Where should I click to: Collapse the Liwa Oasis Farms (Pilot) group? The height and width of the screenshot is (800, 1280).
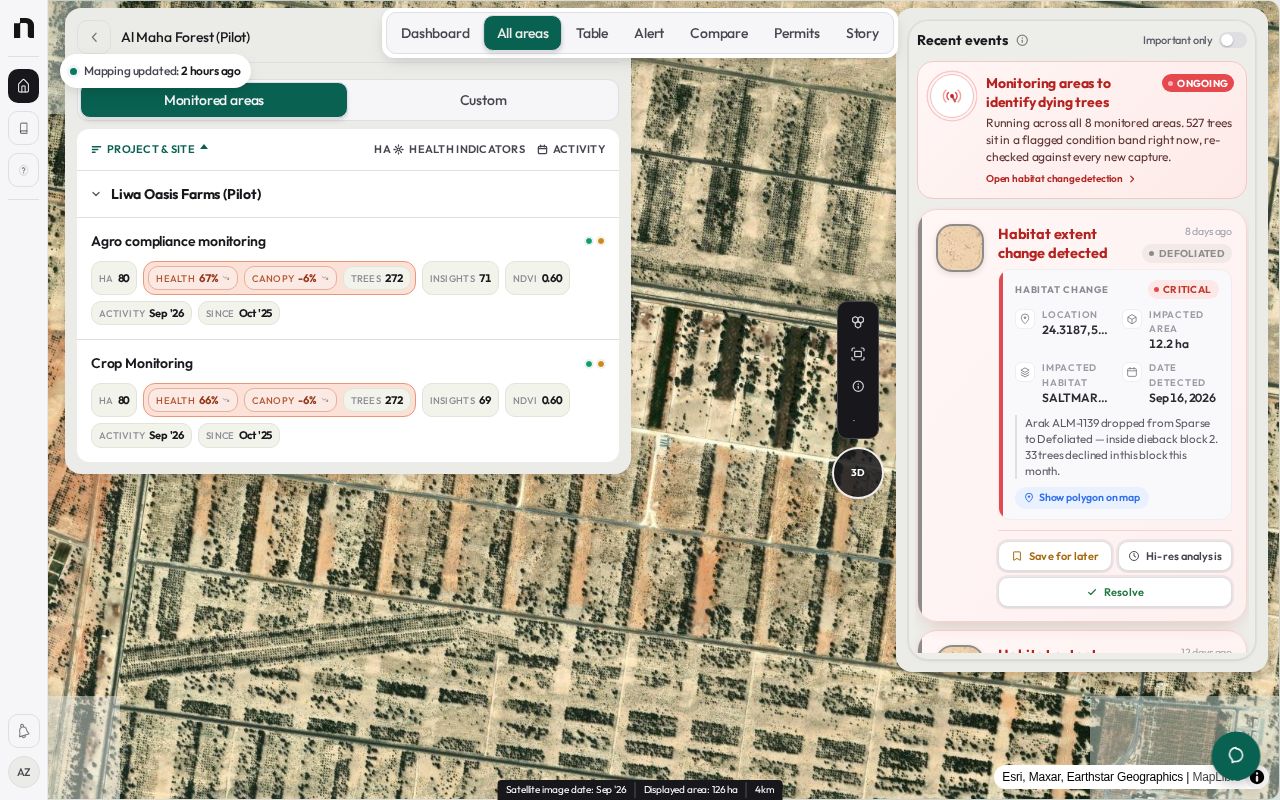tap(96, 194)
